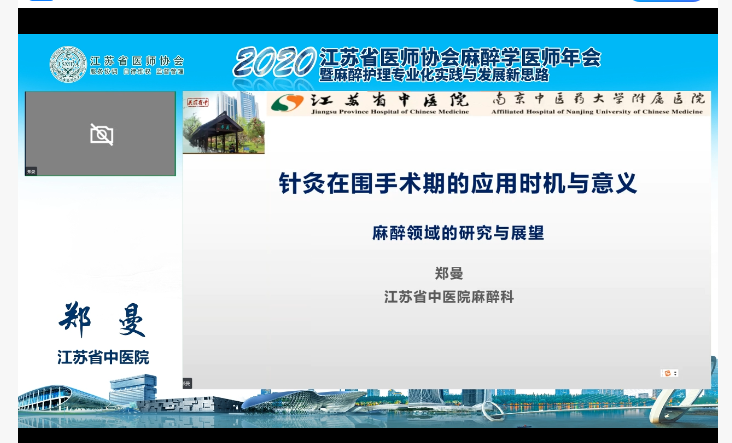Click the 南京中医药大学附属医院 header text
Screen dimensions: 732x443
coord(600,99)
